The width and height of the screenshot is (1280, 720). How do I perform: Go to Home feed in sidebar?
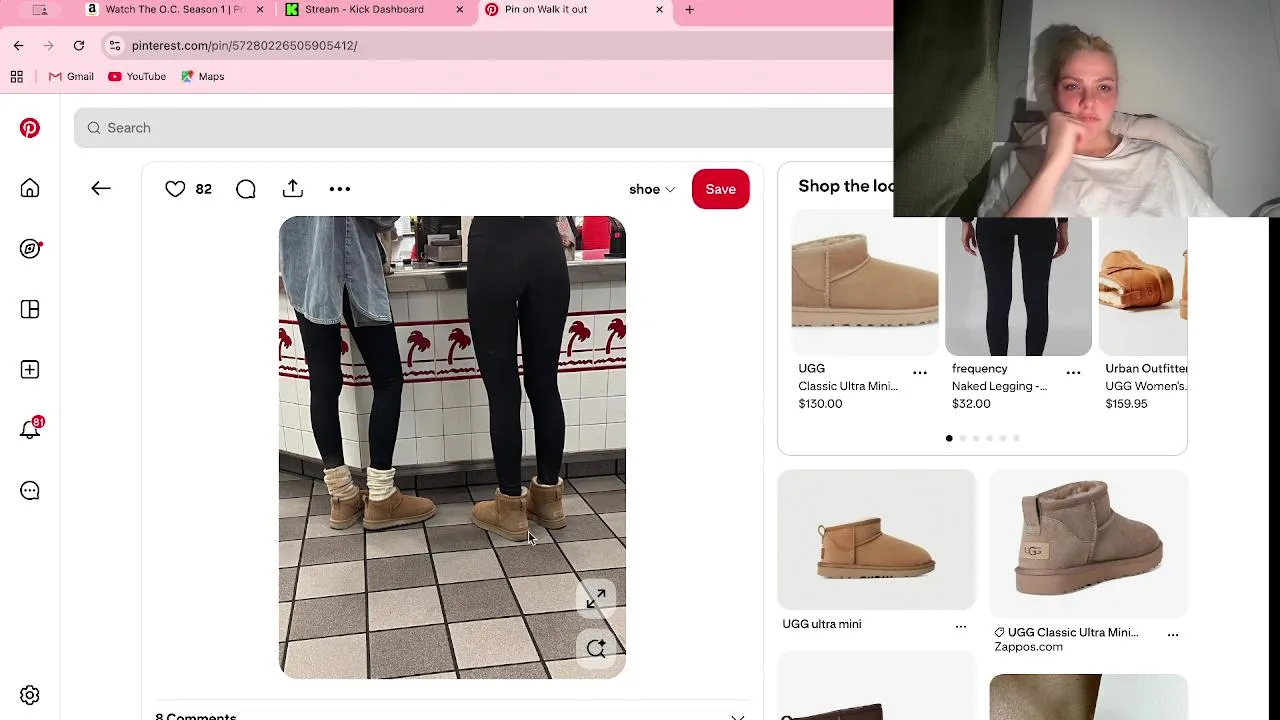[x=30, y=189]
